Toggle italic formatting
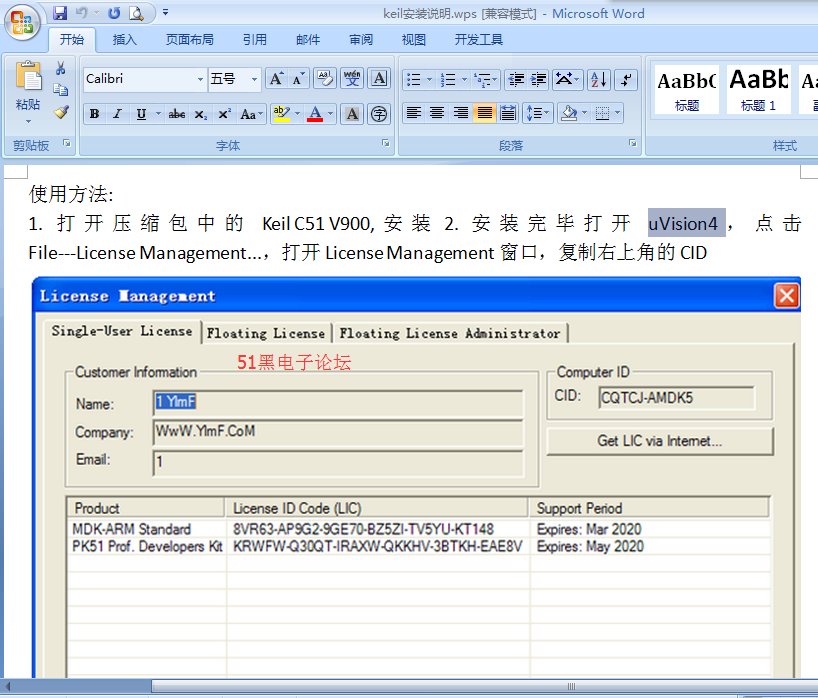 (118, 114)
